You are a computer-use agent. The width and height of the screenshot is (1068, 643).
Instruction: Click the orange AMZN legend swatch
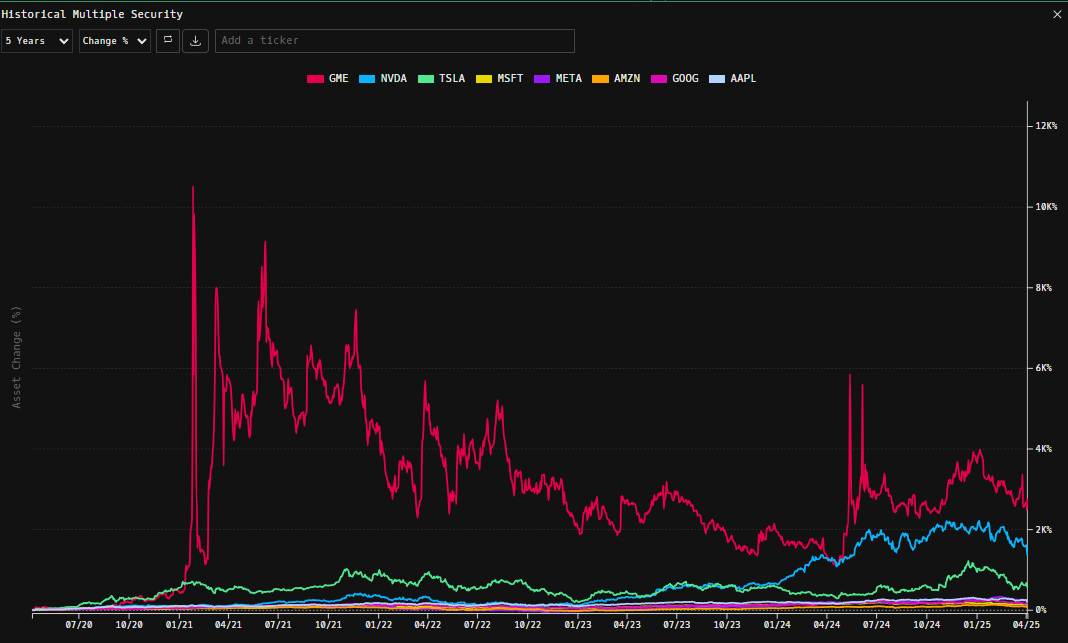tap(601, 79)
